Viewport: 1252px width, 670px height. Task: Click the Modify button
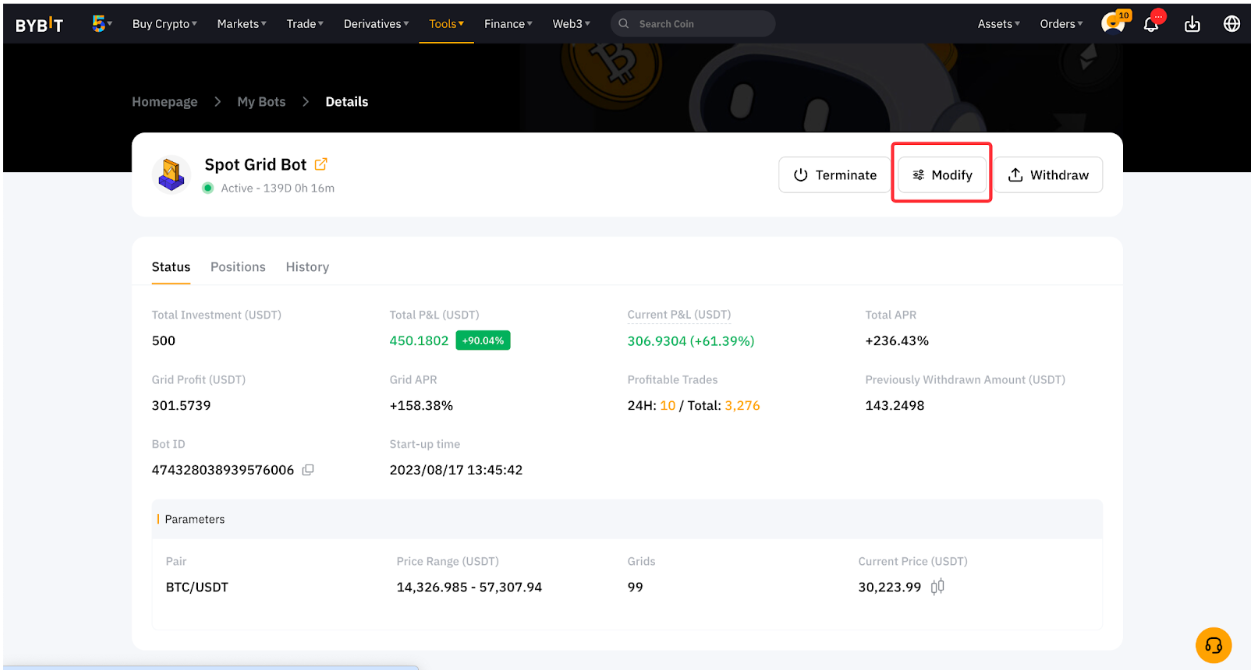tap(941, 175)
